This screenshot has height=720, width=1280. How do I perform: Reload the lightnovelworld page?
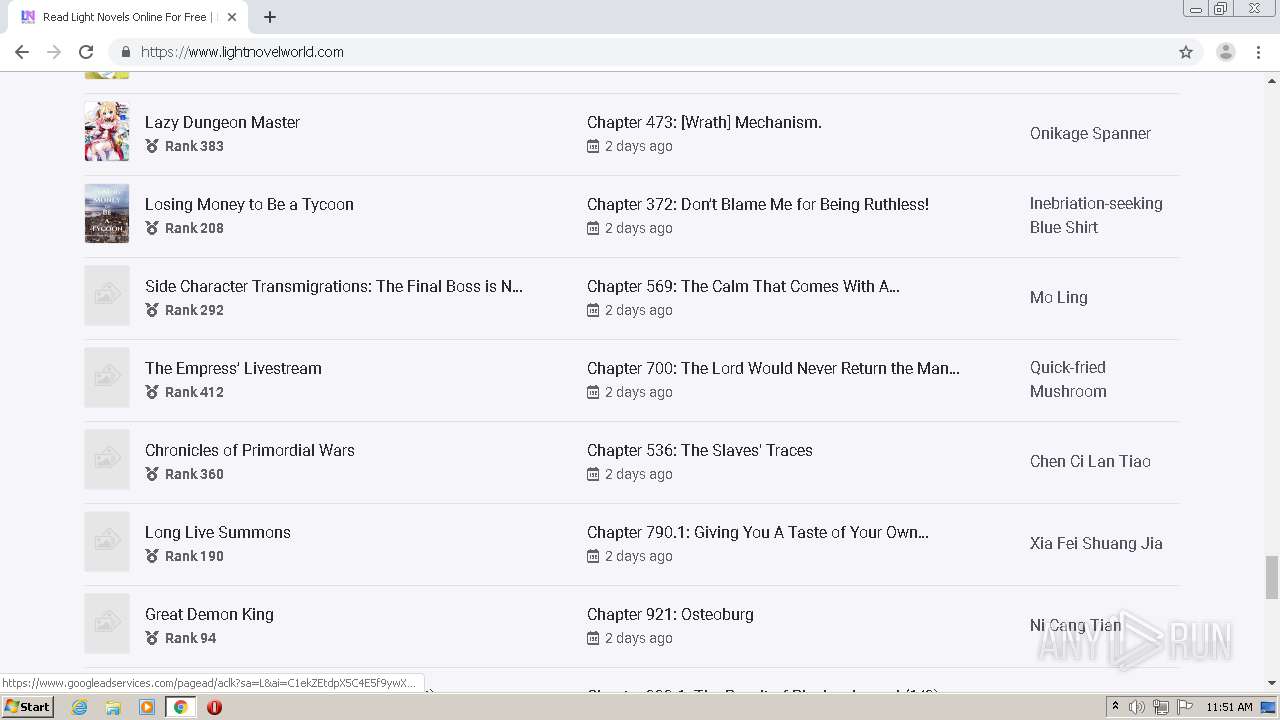pyautogui.click(x=86, y=52)
